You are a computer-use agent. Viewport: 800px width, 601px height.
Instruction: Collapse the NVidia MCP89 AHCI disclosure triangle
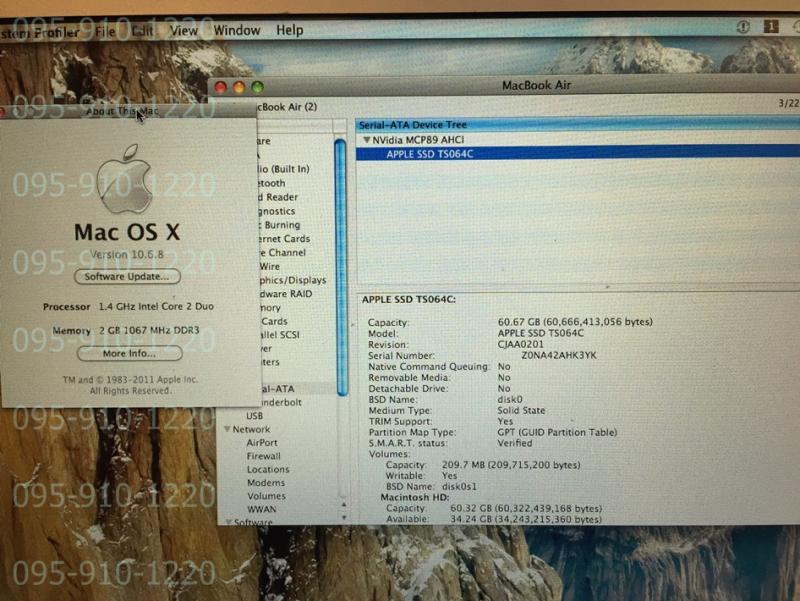(366, 139)
